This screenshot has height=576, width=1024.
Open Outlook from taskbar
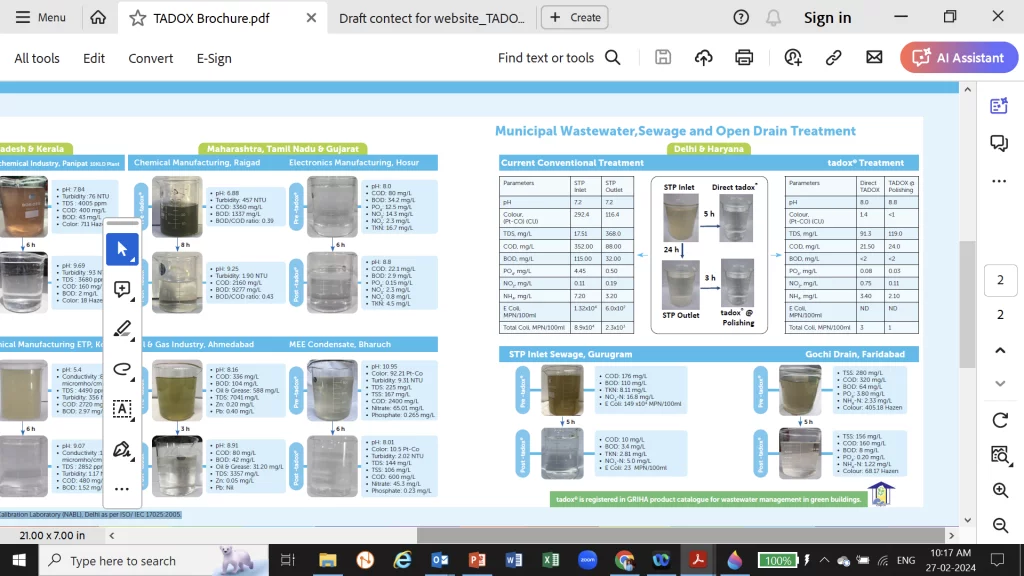(440, 560)
